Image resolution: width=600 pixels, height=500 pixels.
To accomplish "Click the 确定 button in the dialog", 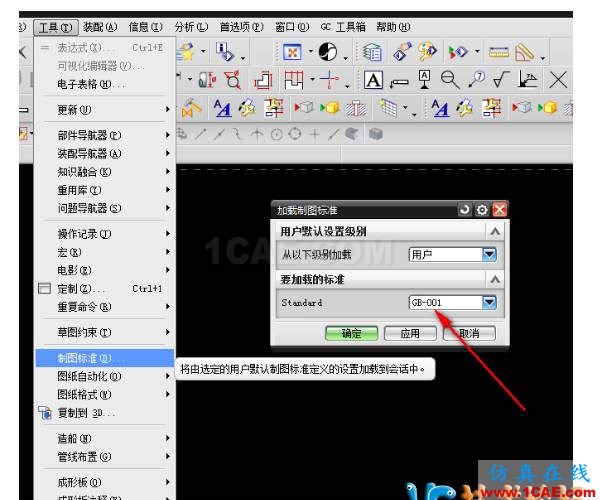I will coord(351,333).
